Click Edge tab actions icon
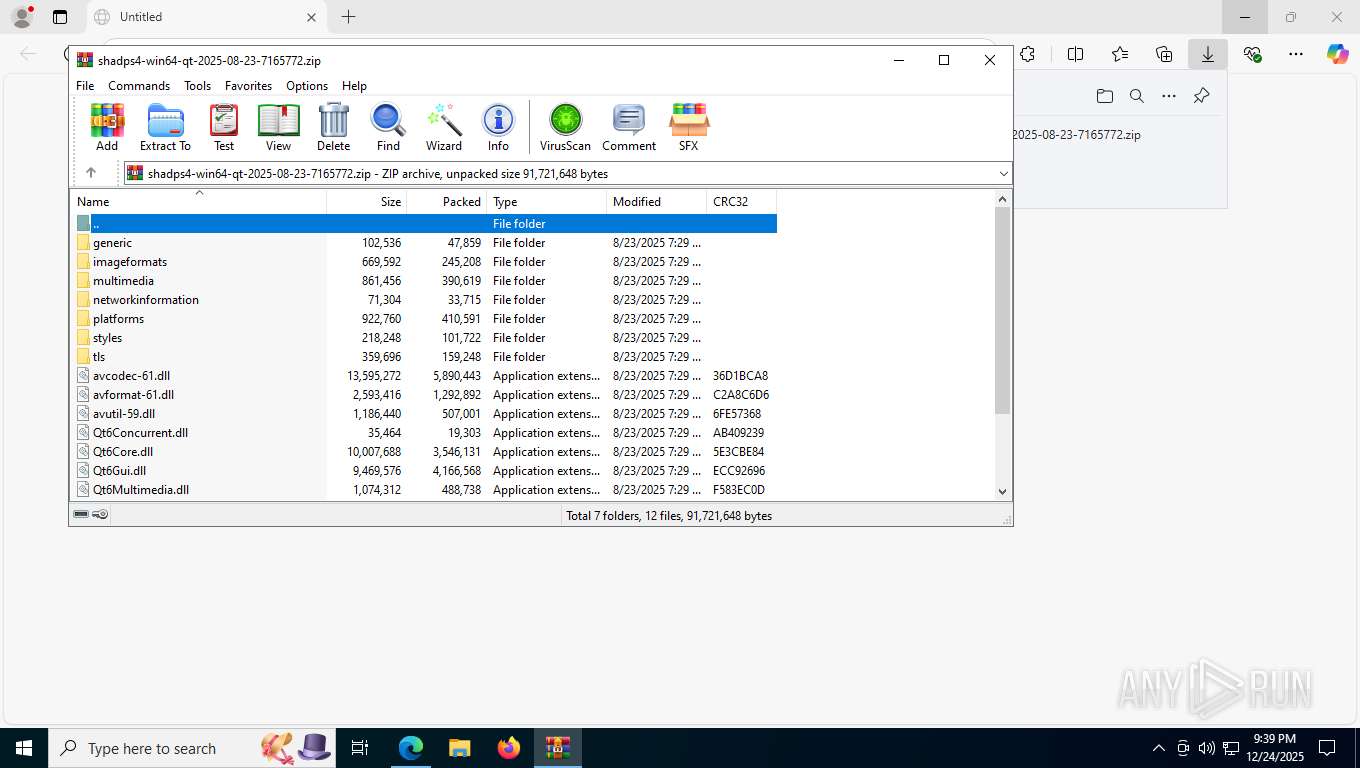1360x768 pixels. 60,17
